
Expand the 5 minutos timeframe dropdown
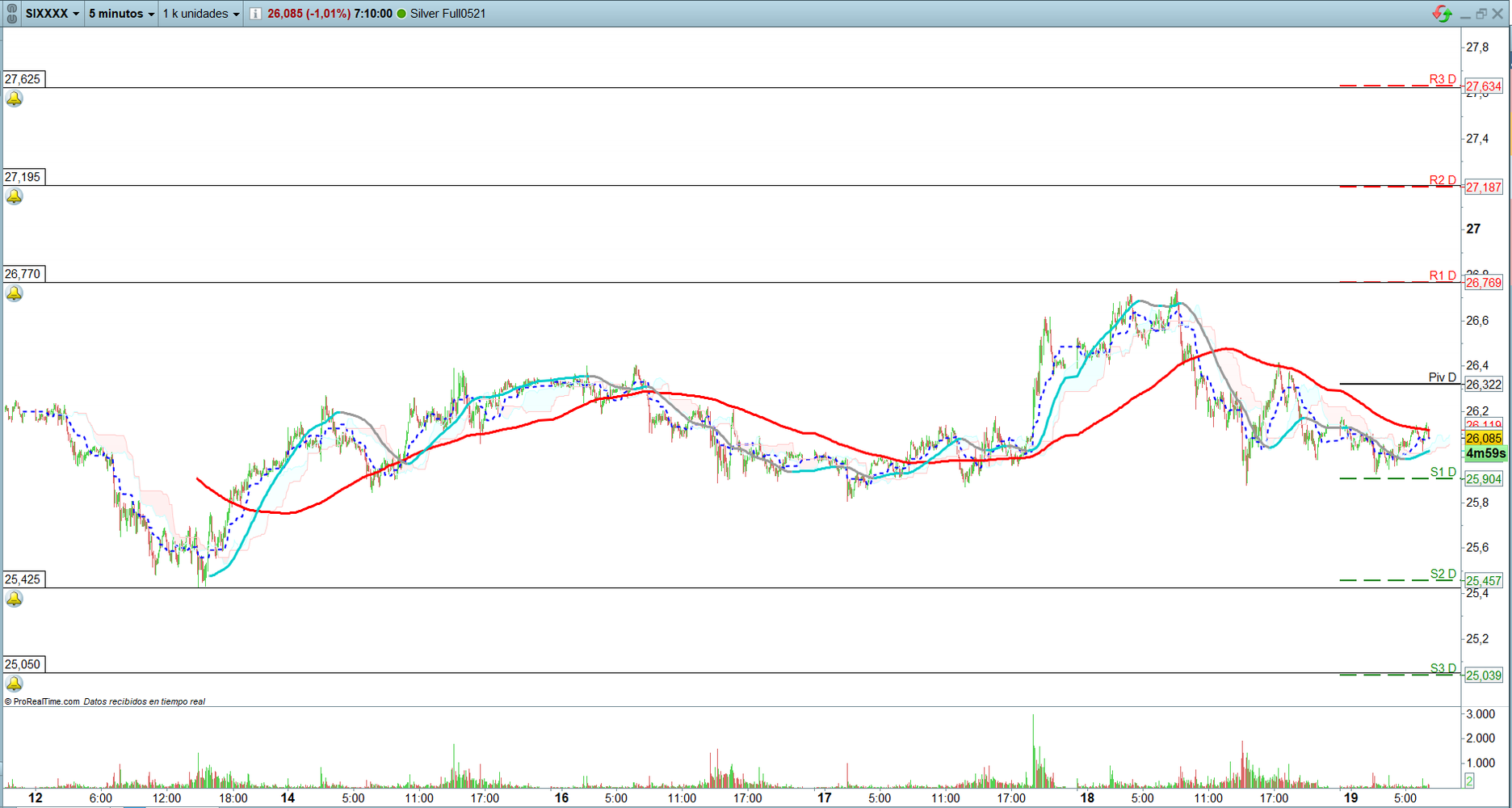tap(121, 14)
